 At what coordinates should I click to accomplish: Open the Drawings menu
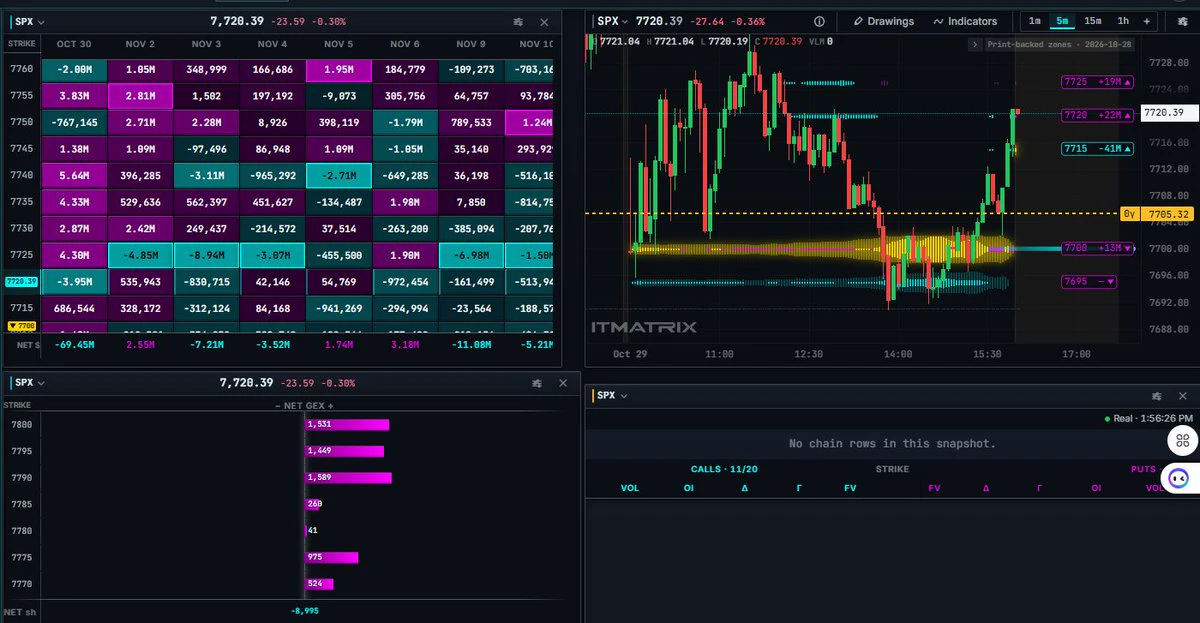coord(883,21)
